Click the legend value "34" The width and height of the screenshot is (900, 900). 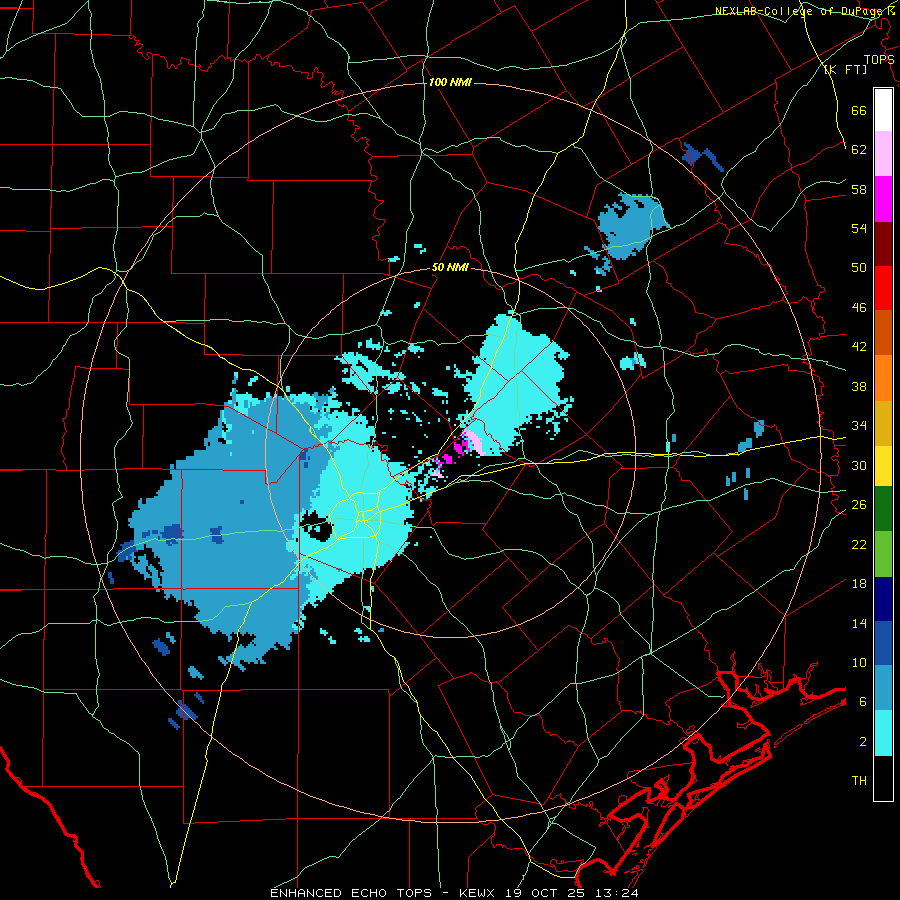[859, 425]
